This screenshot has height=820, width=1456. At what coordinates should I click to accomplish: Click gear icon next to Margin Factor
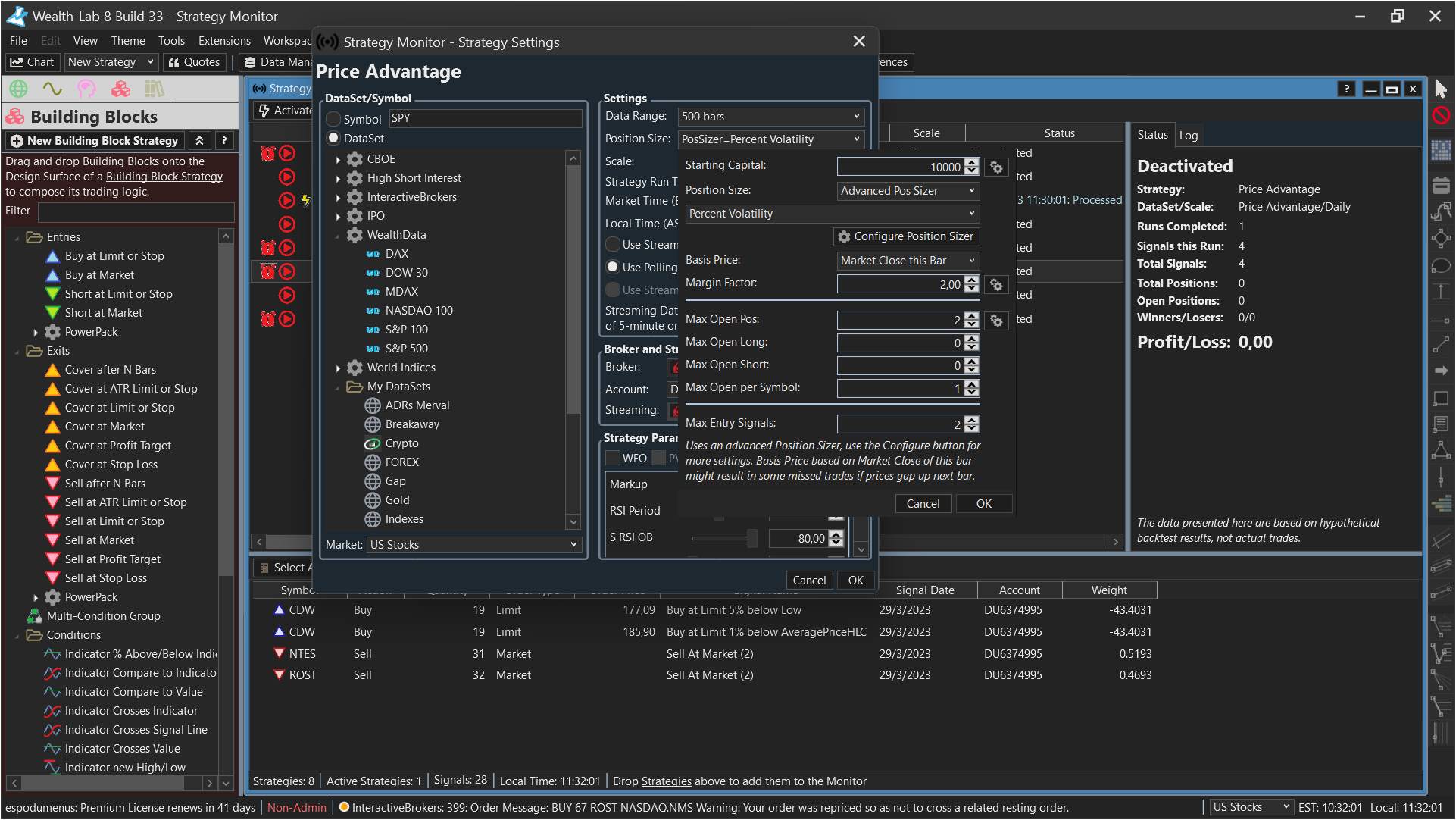tap(996, 285)
